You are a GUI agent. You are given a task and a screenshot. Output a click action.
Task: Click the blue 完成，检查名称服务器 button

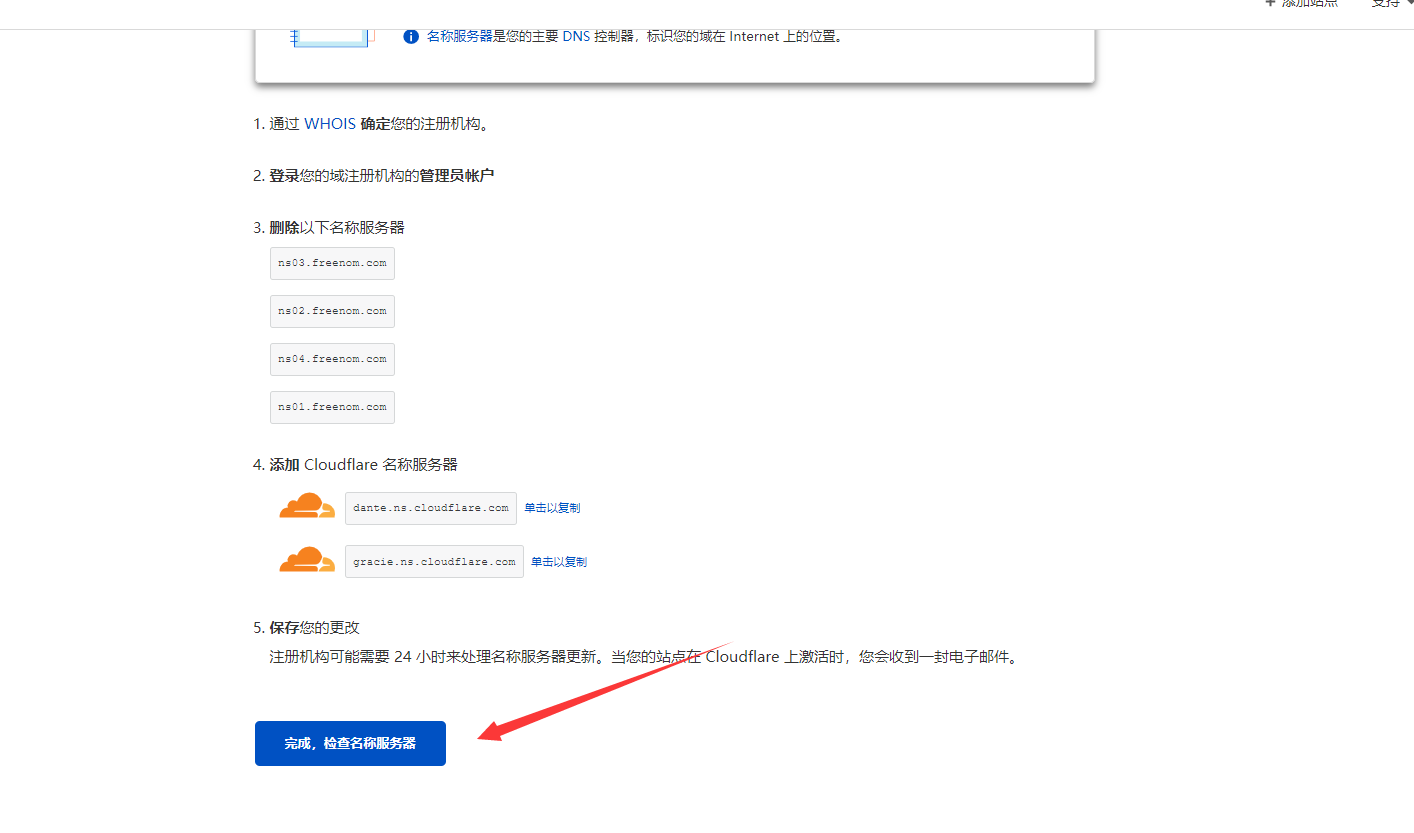350,743
